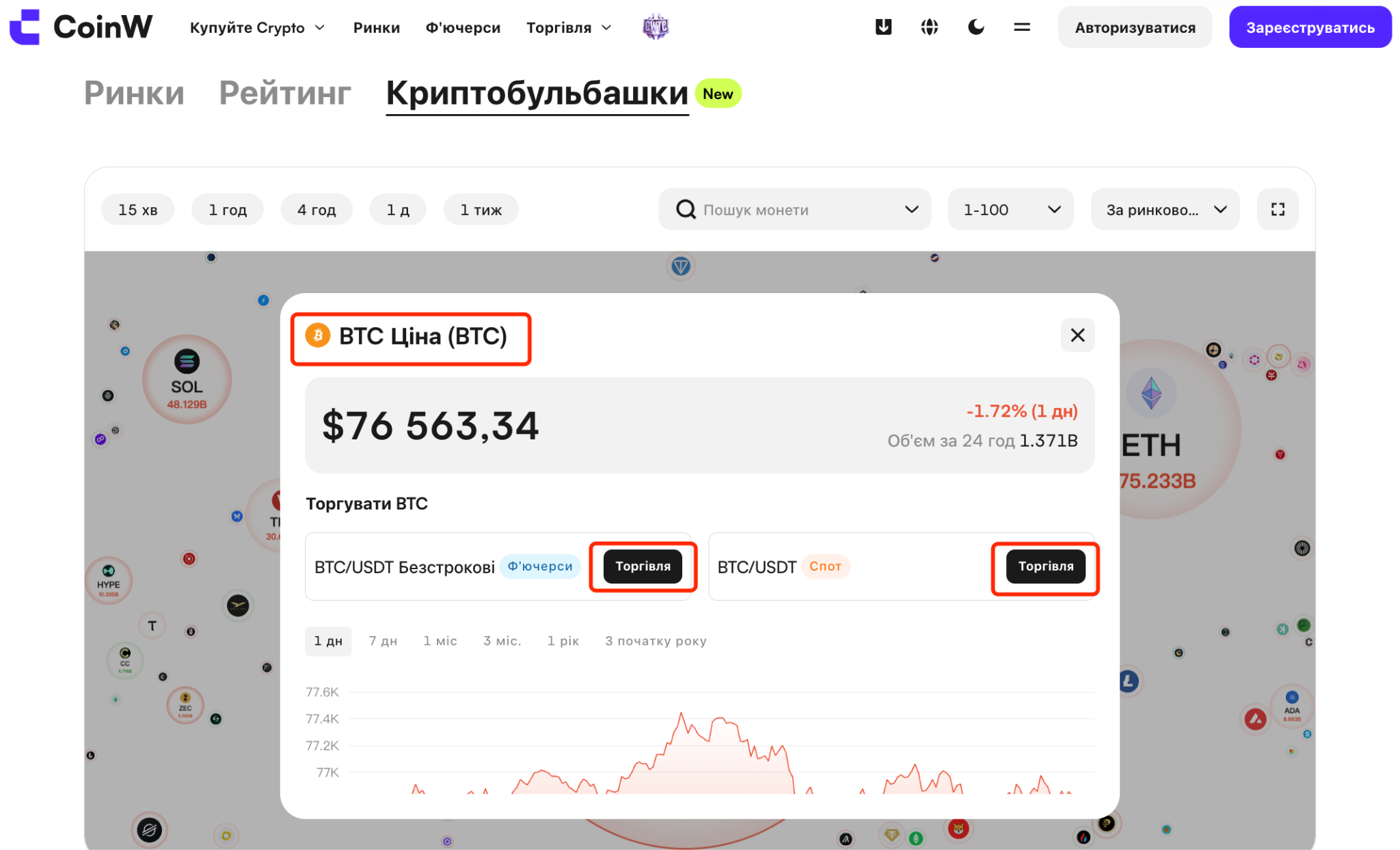The width and height of the screenshot is (1400, 850).
Task: Open the app download icon
Action: 883,27
